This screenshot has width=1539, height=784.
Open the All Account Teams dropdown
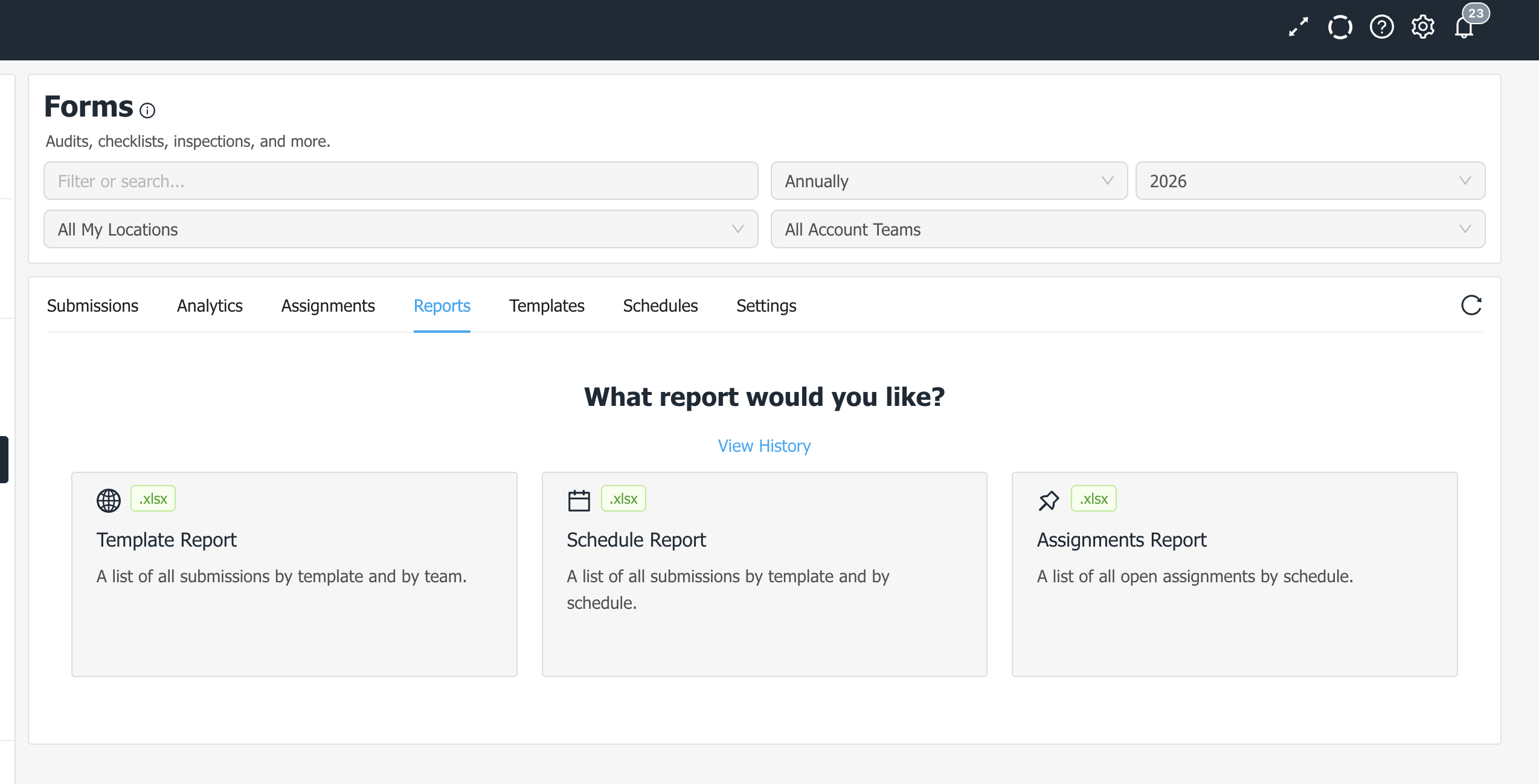(x=1127, y=229)
